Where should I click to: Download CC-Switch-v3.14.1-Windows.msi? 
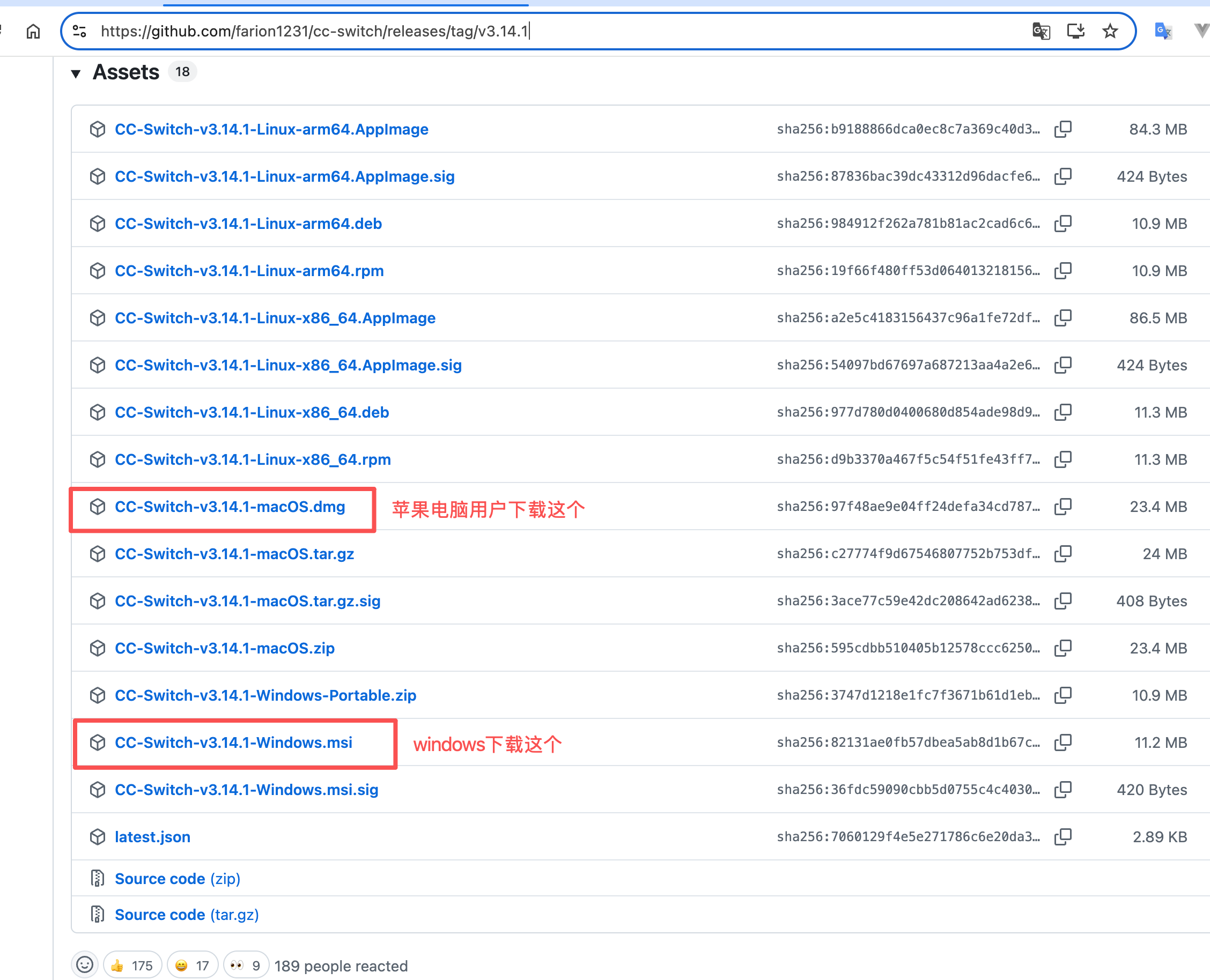[x=233, y=743]
